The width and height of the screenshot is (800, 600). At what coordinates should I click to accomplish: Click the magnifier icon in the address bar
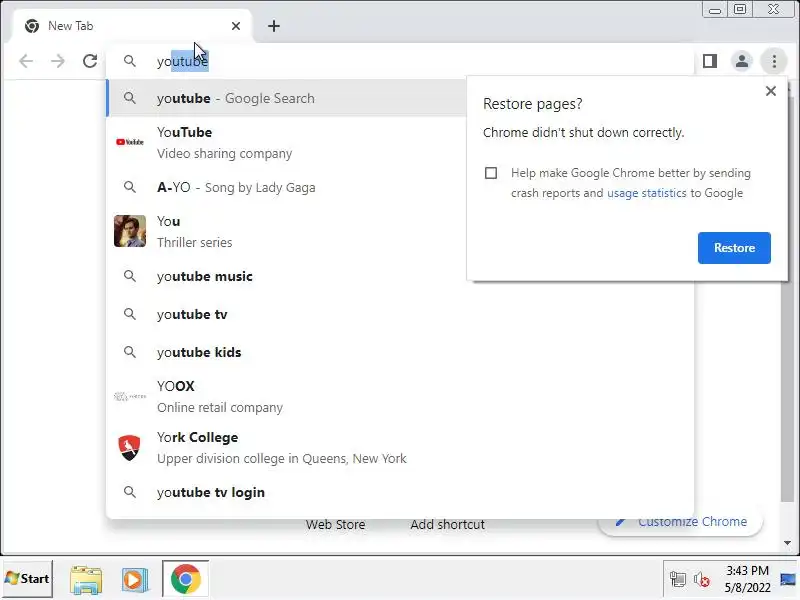click(x=130, y=61)
